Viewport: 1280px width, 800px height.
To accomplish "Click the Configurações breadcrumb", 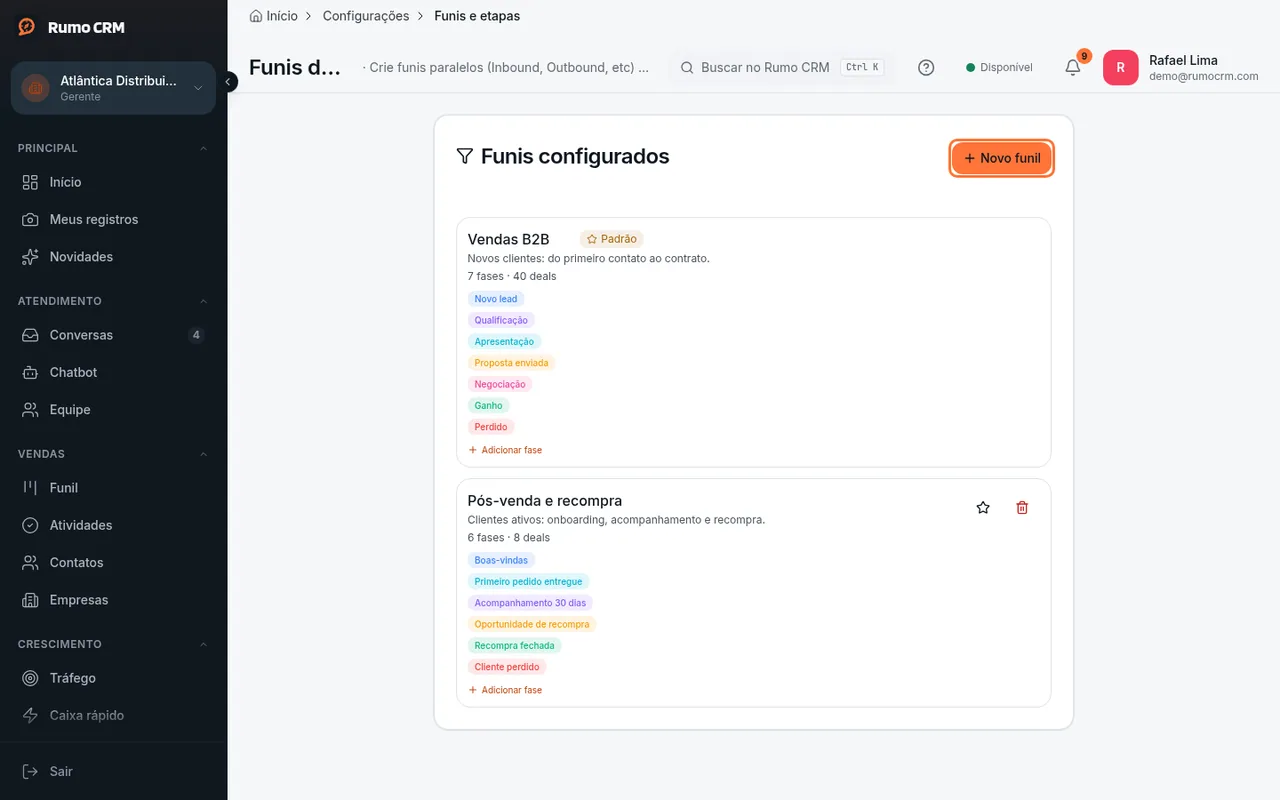I will tap(366, 16).
